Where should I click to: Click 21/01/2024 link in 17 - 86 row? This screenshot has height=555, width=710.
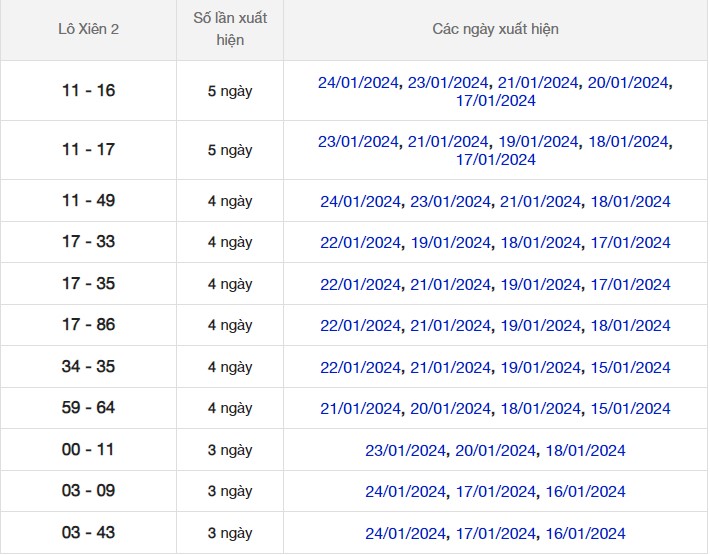[x=450, y=326]
